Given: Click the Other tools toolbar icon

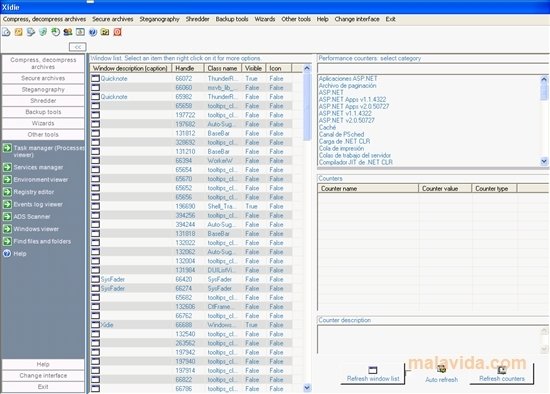Looking at the screenshot, I should [x=80, y=32].
